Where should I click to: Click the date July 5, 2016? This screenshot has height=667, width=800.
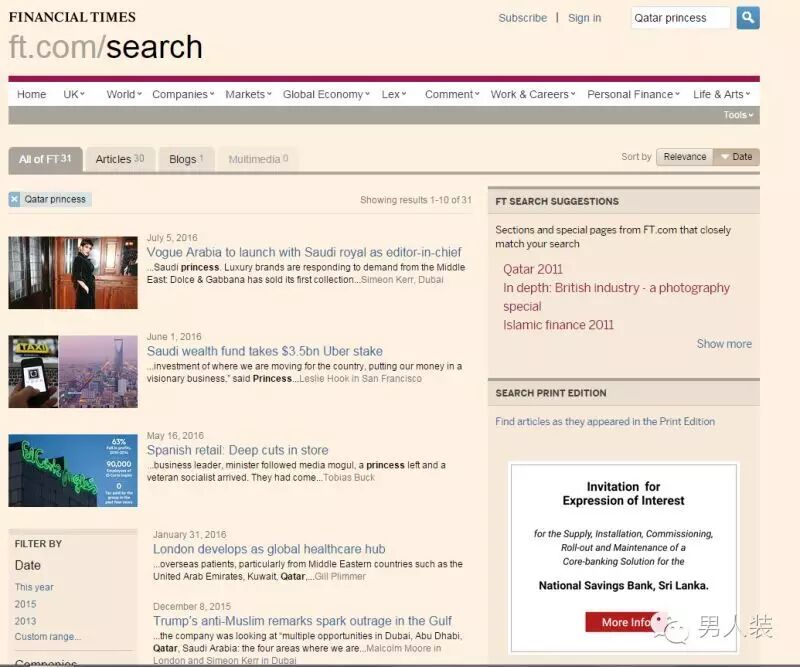coord(172,238)
